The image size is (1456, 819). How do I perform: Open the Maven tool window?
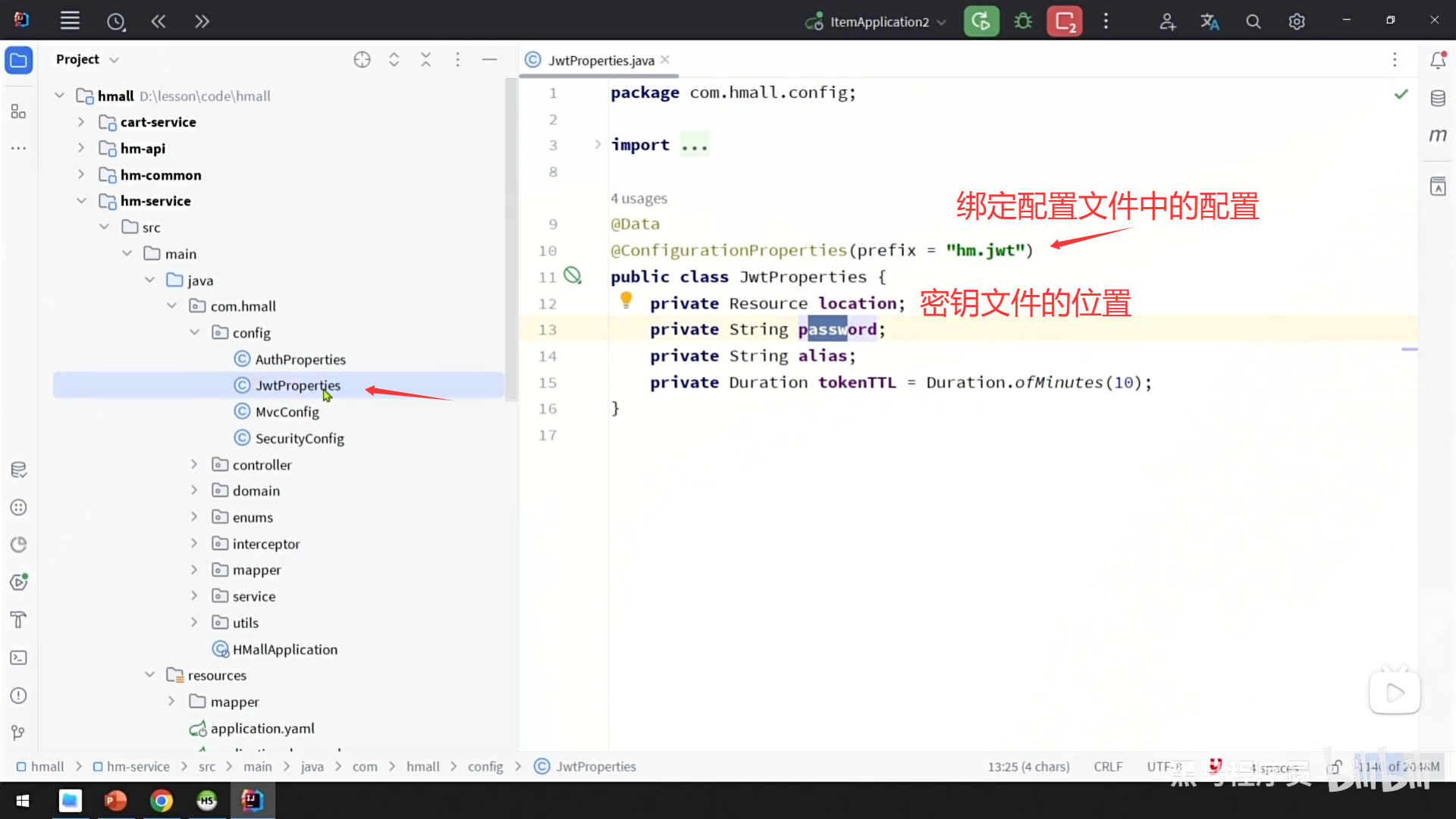pos(1438,135)
